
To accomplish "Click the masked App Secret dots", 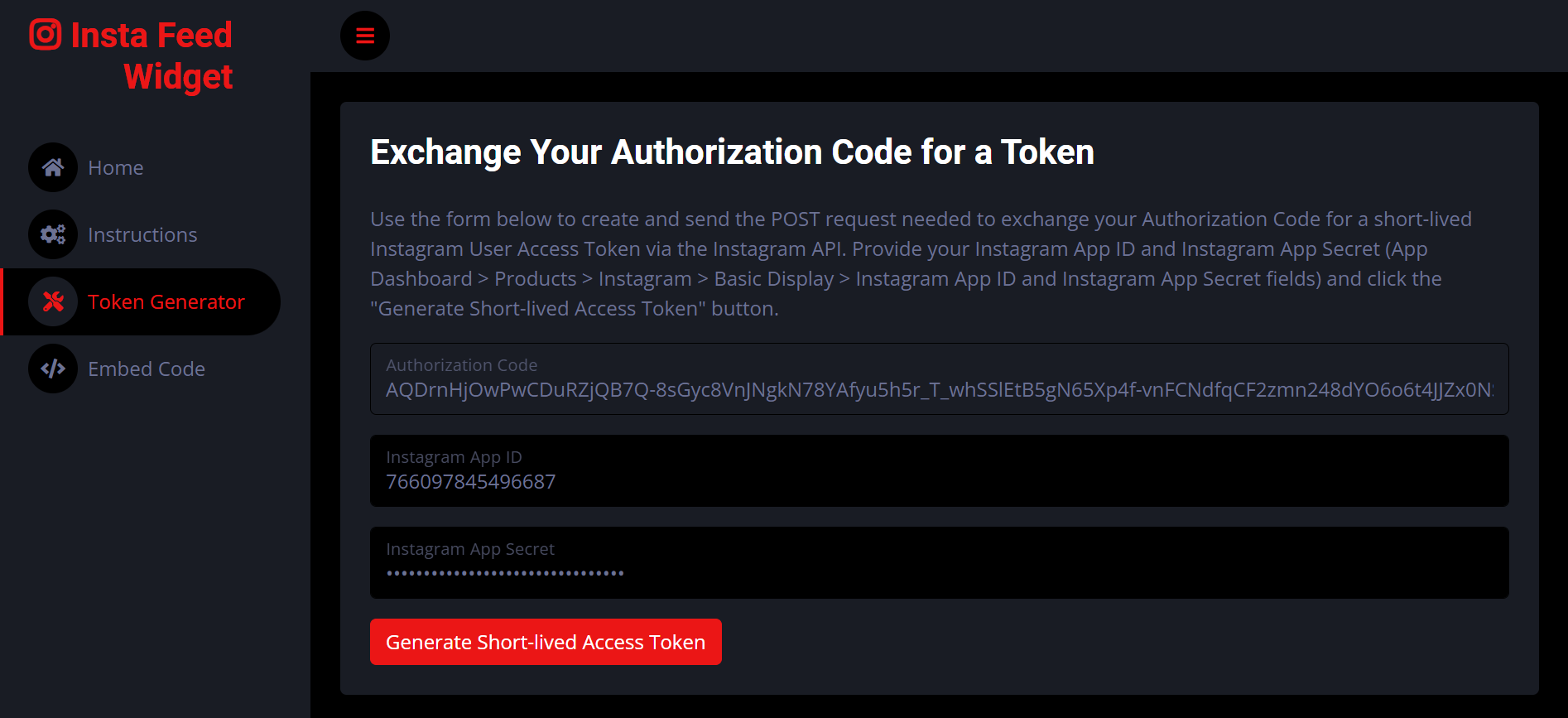I will 505,573.
